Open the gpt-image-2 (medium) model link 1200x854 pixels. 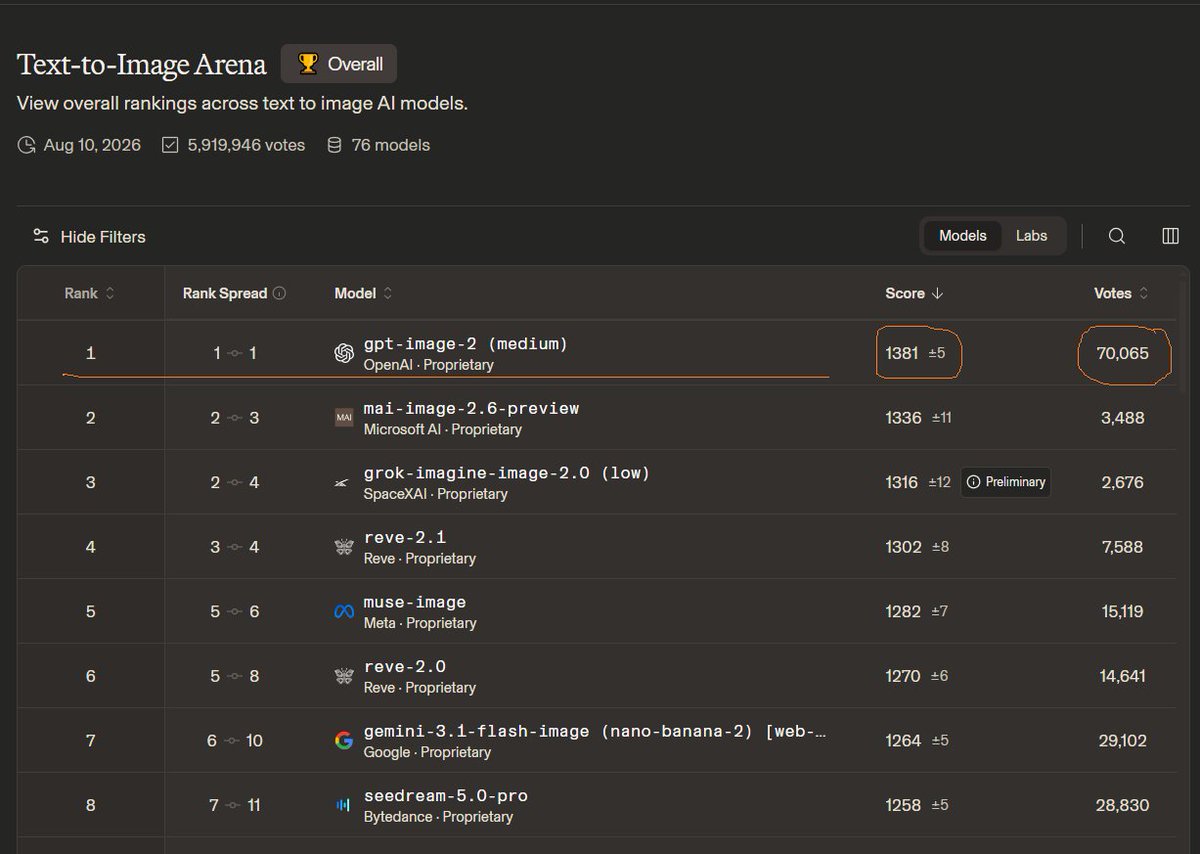[x=465, y=344]
